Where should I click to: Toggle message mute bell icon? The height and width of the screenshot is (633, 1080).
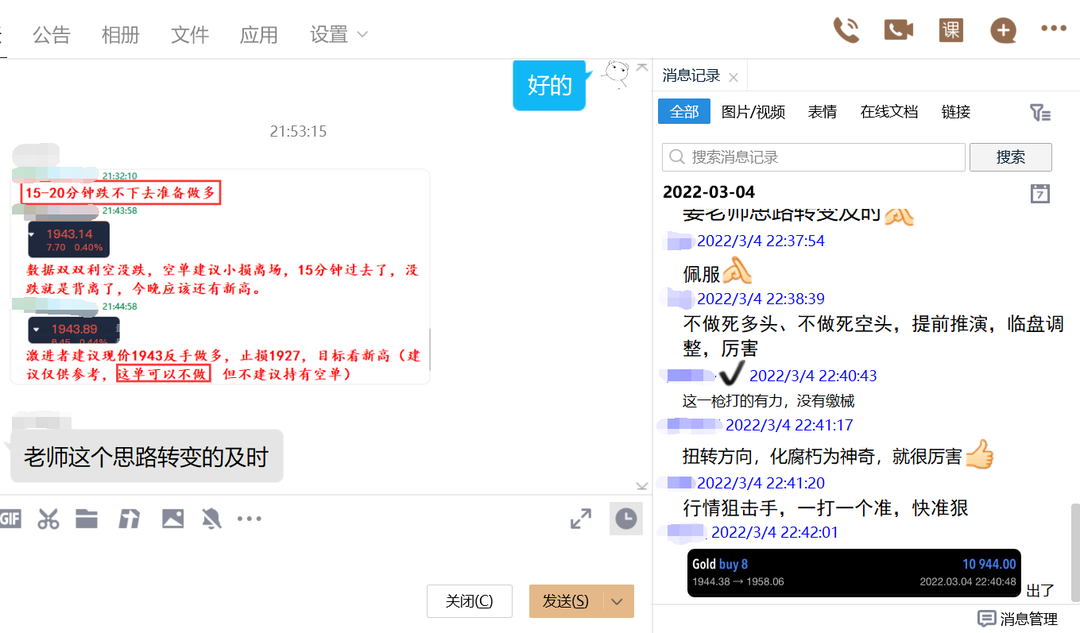pos(211,519)
